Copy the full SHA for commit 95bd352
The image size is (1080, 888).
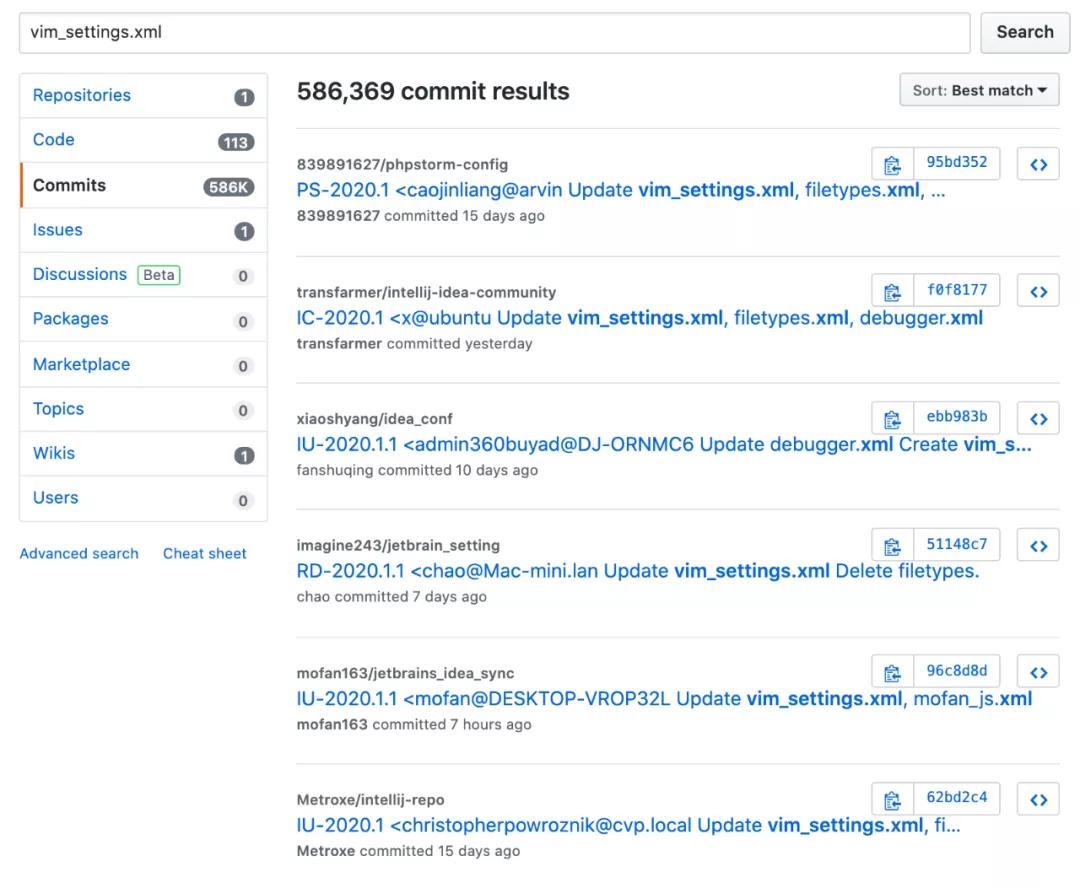(x=892, y=165)
